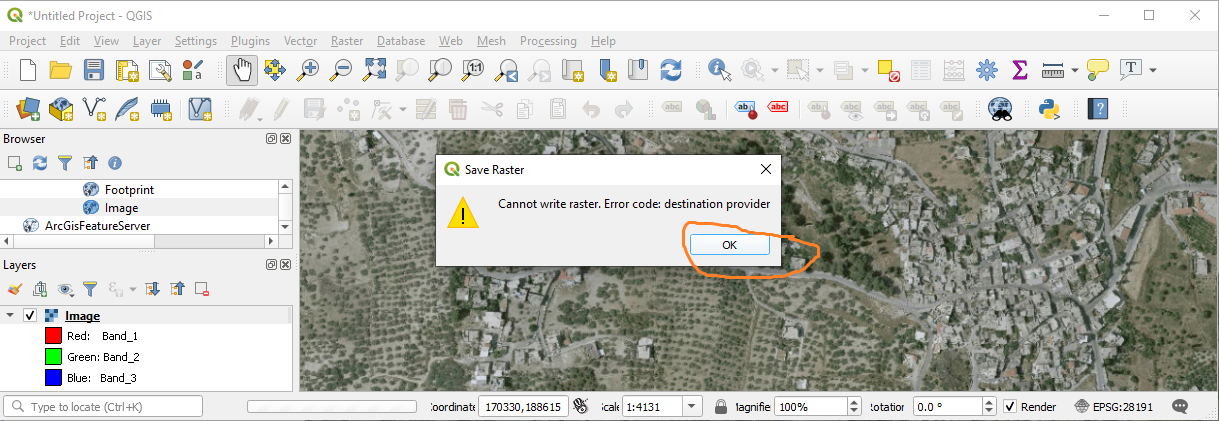Image resolution: width=1219 pixels, height=421 pixels.
Task: Filter Legend by Map Content
Action: pyautogui.click(x=90, y=289)
